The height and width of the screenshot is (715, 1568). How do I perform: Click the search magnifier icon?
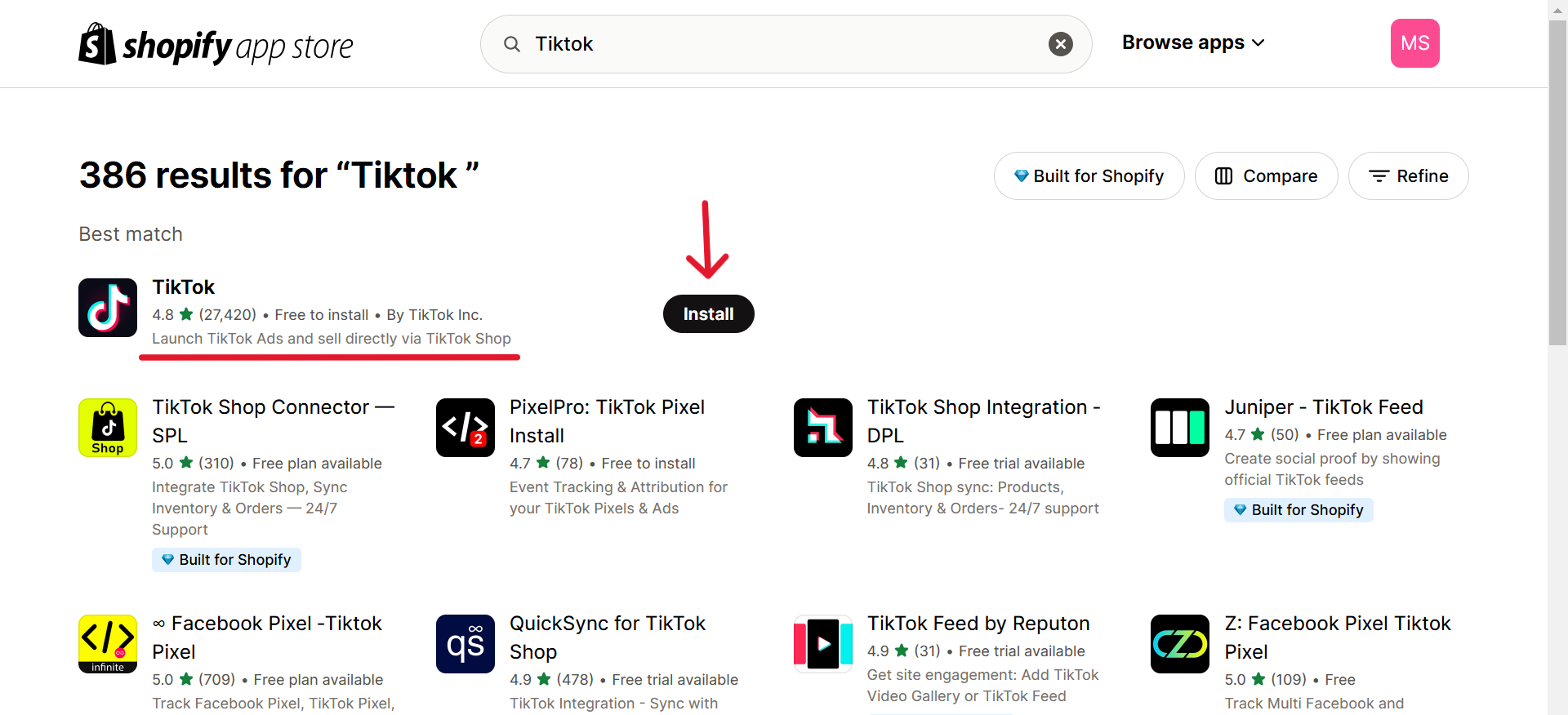[x=512, y=44]
